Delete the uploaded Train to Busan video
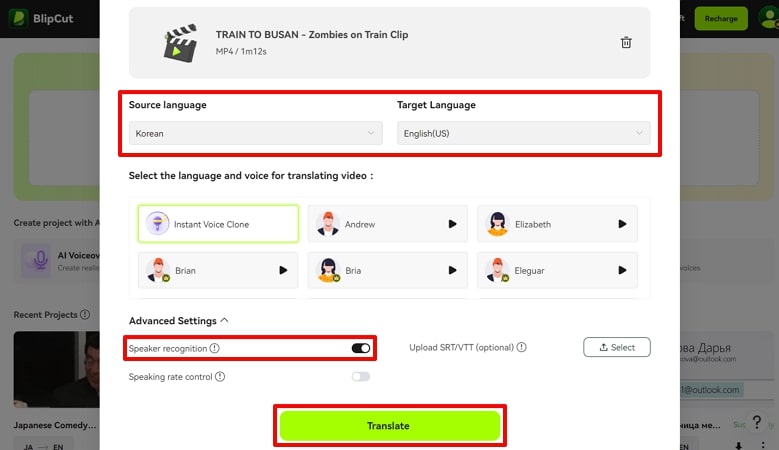Viewport: 779px width, 450px height. (626, 43)
